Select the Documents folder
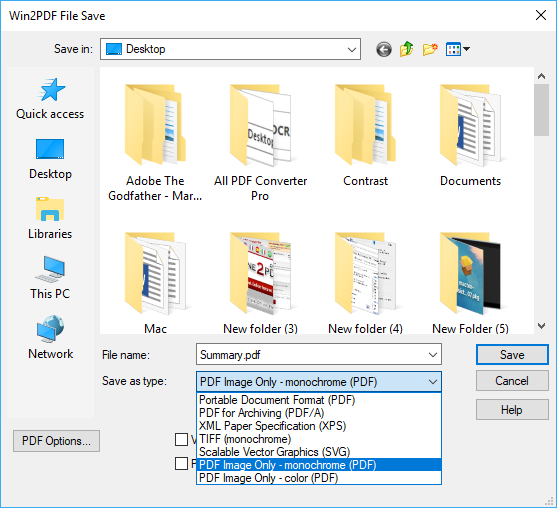The width and height of the screenshot is (557, 508). pos(470,135)
